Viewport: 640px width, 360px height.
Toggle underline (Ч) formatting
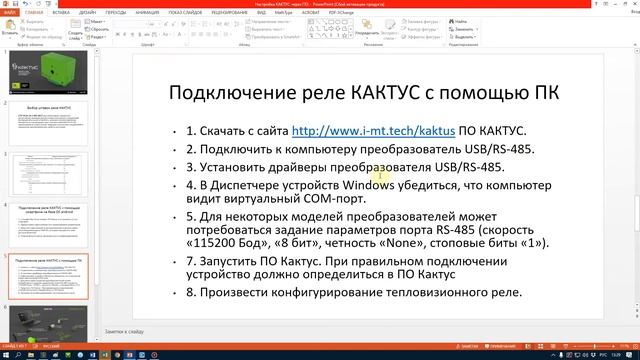[132, 35]
